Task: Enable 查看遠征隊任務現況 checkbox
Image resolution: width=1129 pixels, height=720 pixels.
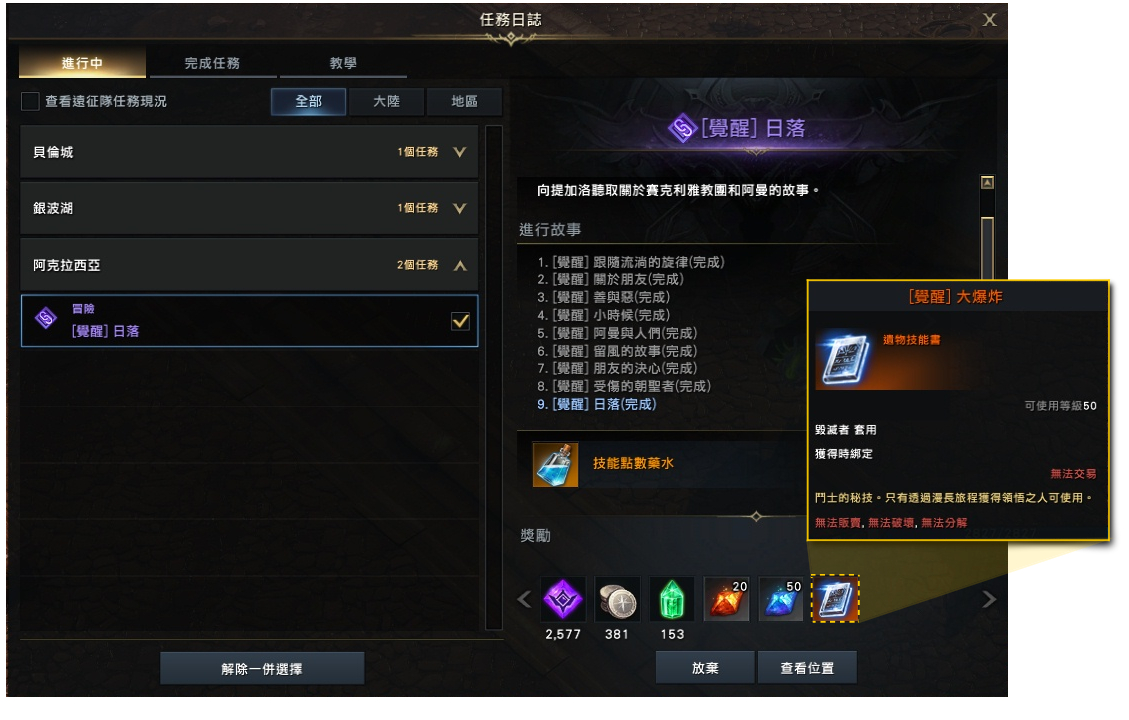Action: click(x=30, y=102)
